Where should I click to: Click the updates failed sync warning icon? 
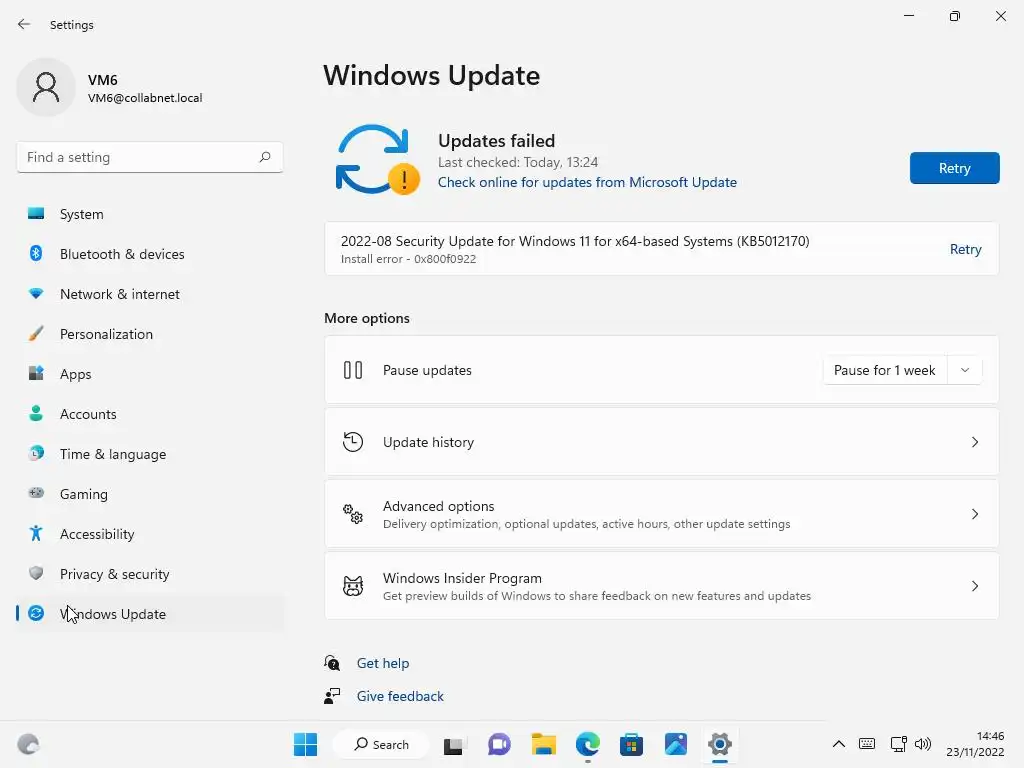pyautogui.click(x=377, y=160)
